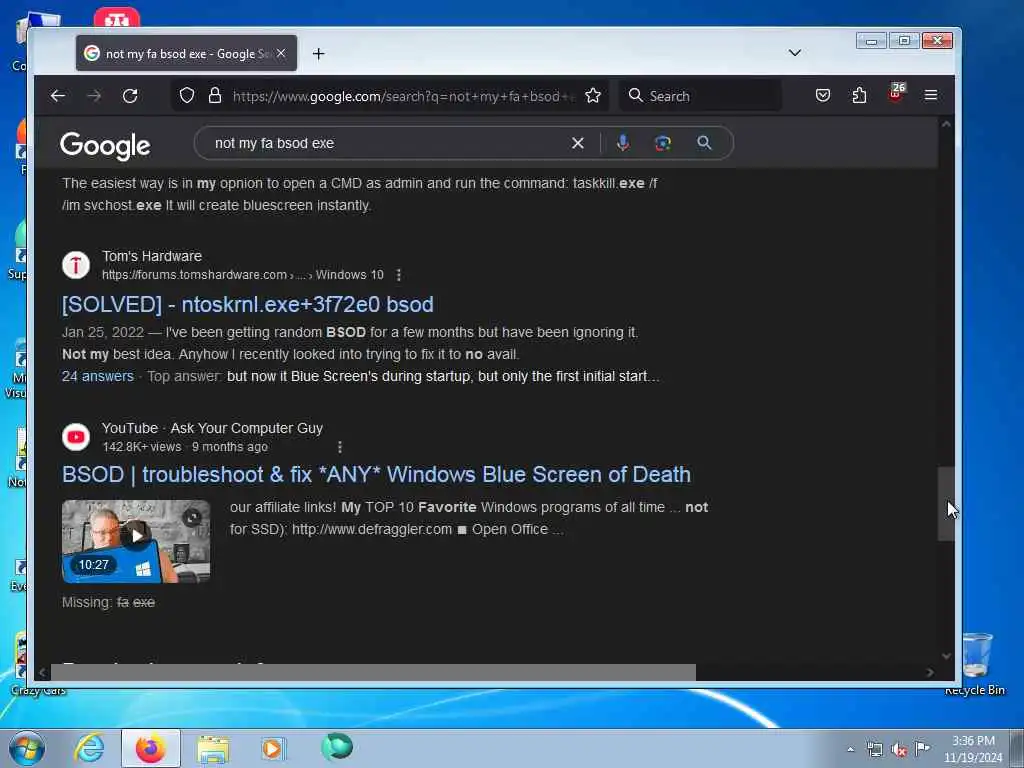Click 'YouTube · Ask Your Computer Guy' text
Screen dimensions: 1024x768
tap(212, 428)
